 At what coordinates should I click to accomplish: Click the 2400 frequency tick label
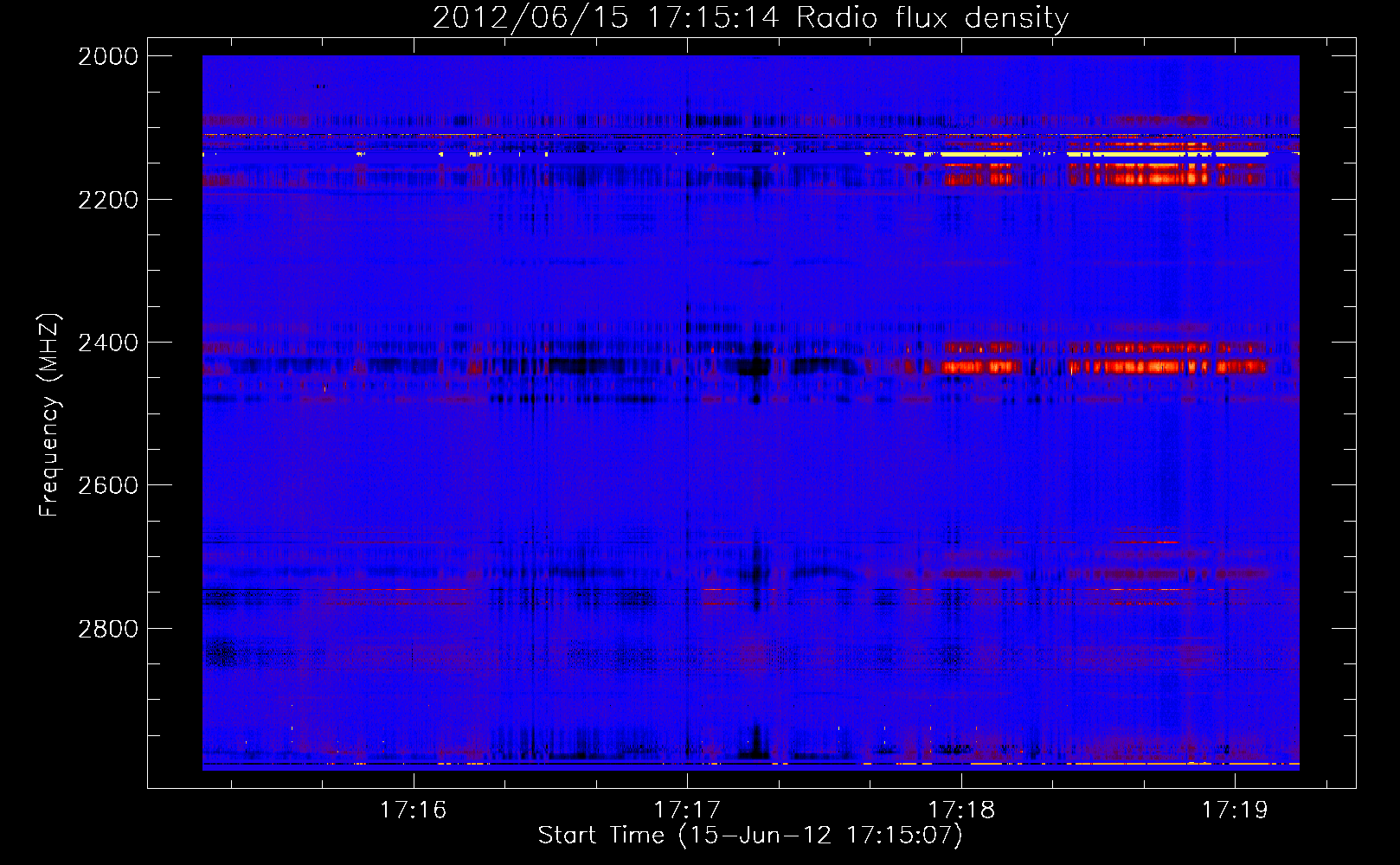tap(108, 343)
